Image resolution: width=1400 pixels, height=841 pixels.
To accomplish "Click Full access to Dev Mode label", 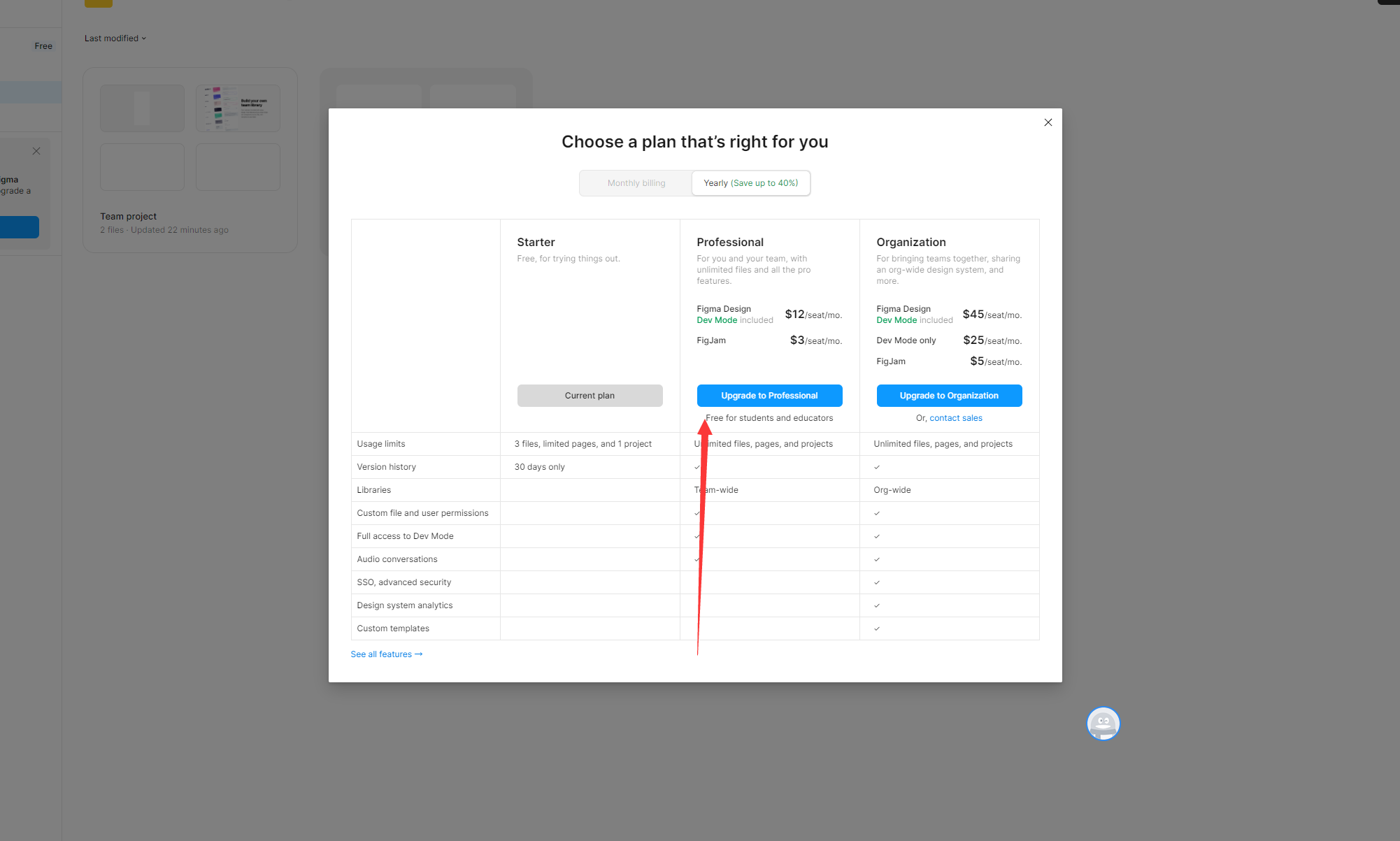I will pyautogui.click(x=405, y=536).
